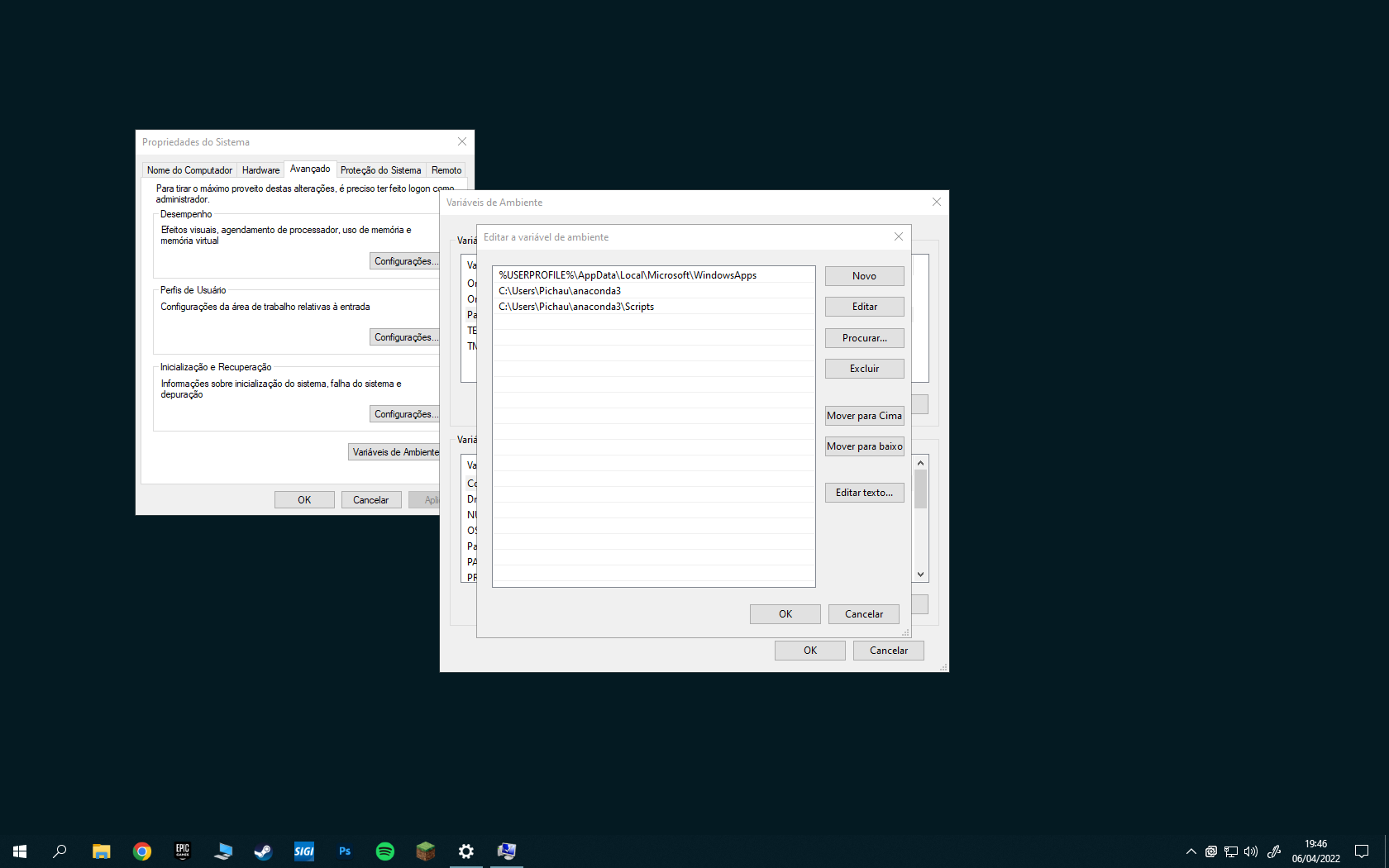
Task: Select C:\Users\Pichau\anaconda3 entry
Action: [653, 291]
